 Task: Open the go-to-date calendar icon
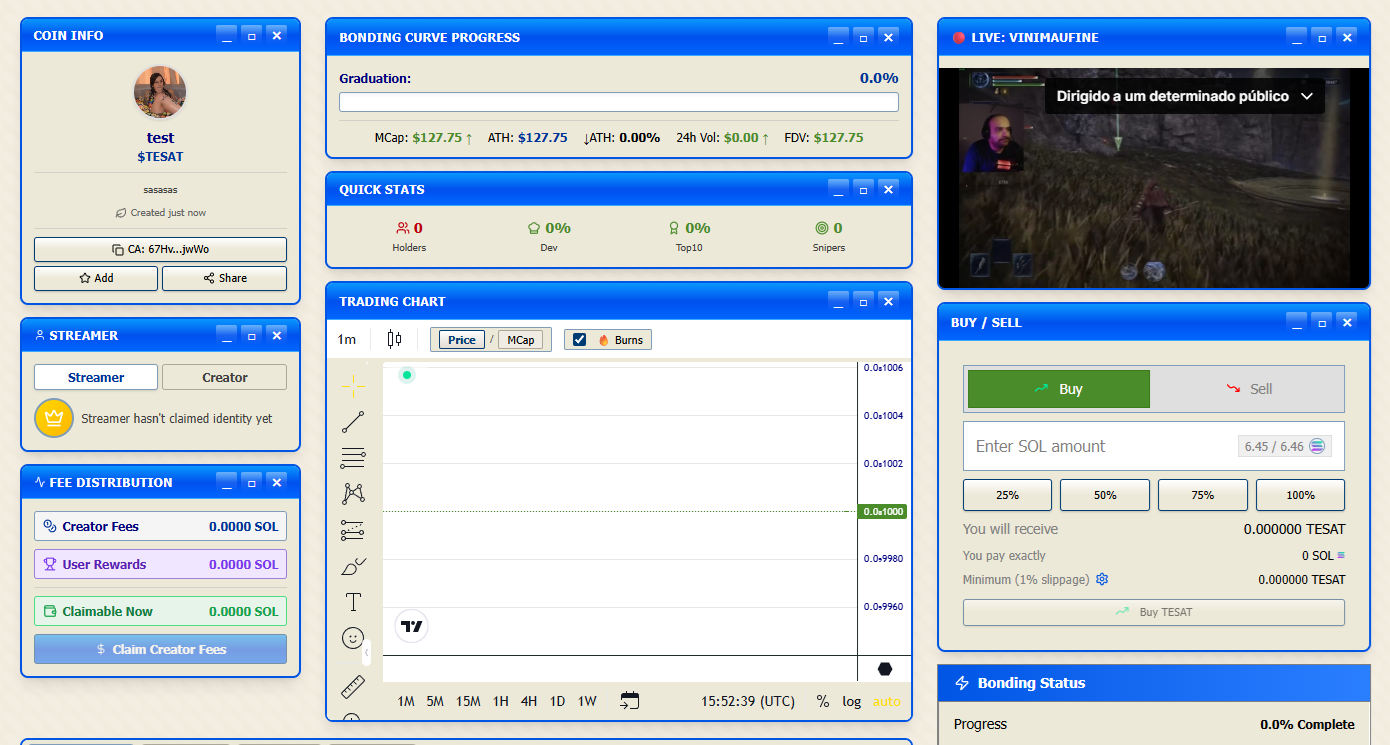coord(630,701)
